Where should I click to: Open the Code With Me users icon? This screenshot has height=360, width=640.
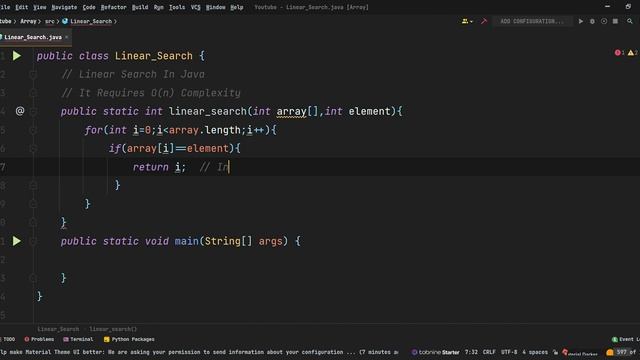coord(467,21)
